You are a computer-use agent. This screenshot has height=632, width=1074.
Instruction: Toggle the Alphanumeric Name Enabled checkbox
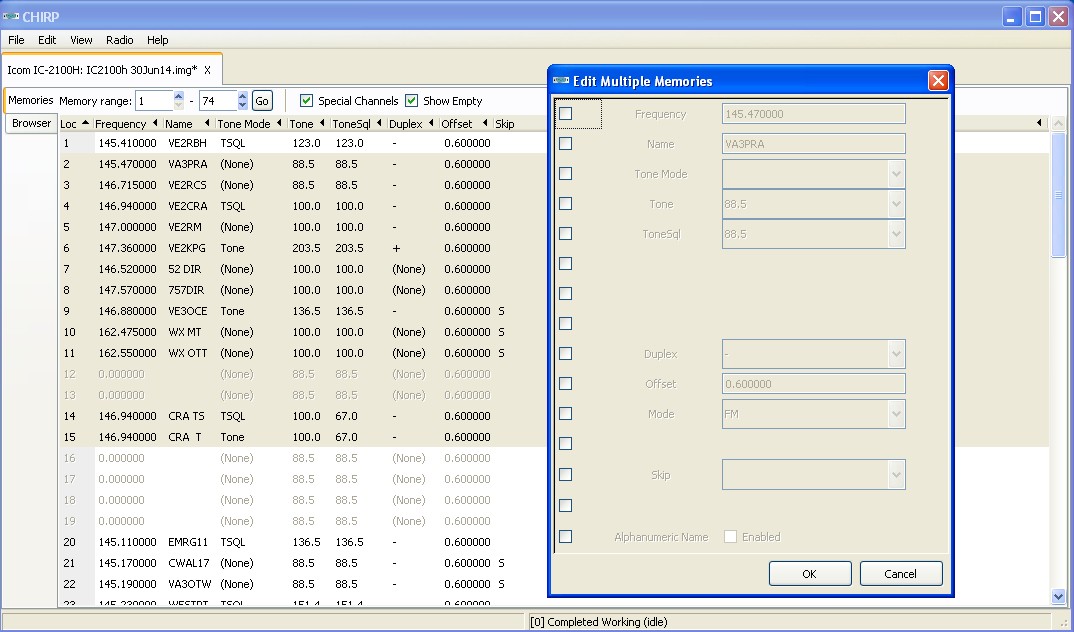pos(731,537)
